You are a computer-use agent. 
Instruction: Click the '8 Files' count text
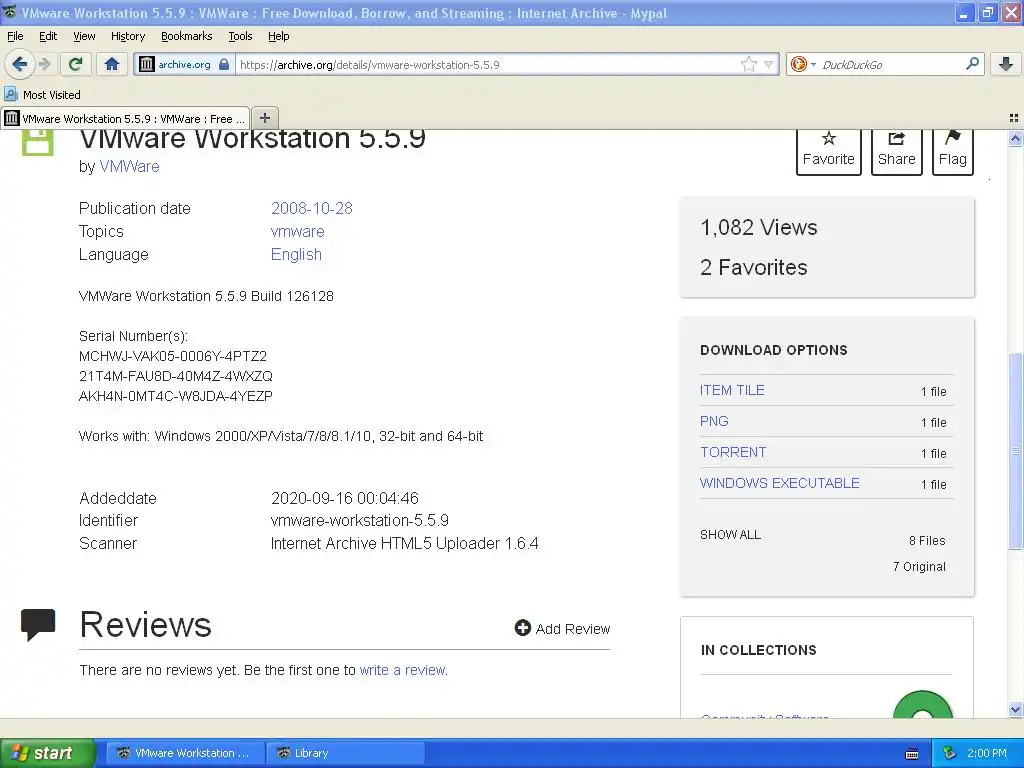(927, 540)
